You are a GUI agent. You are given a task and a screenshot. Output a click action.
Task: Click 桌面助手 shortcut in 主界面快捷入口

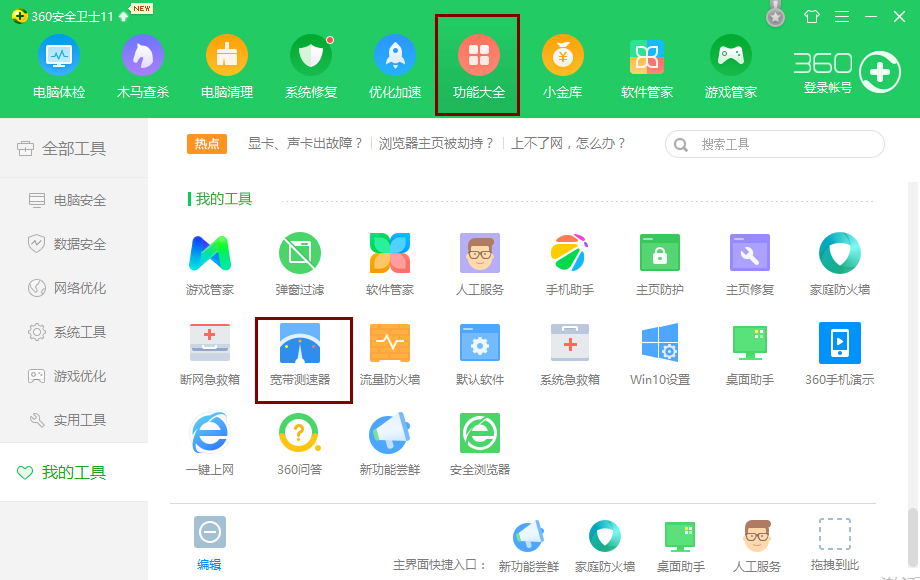[681, 545]
